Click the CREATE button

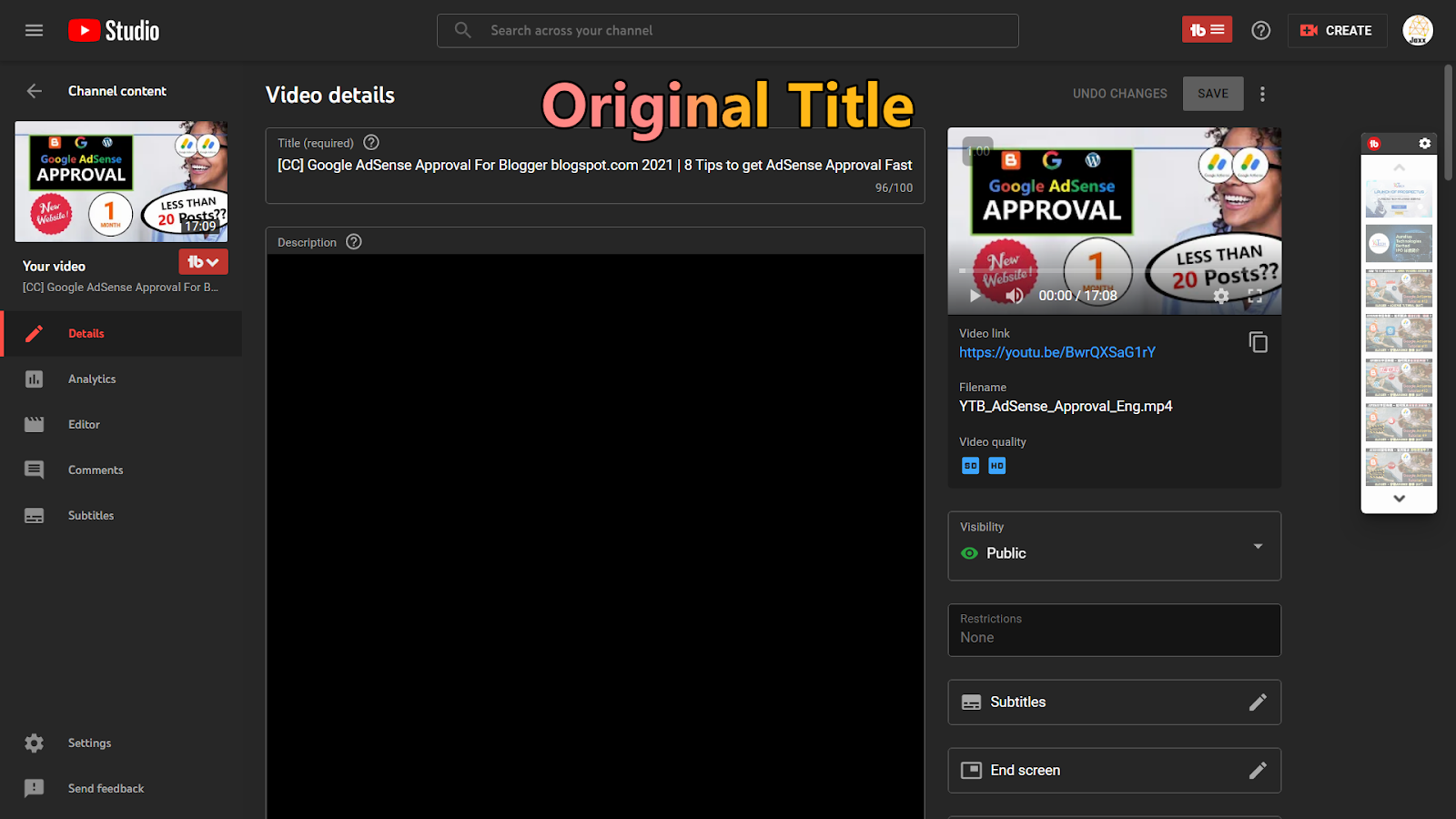pos(1337,30)
